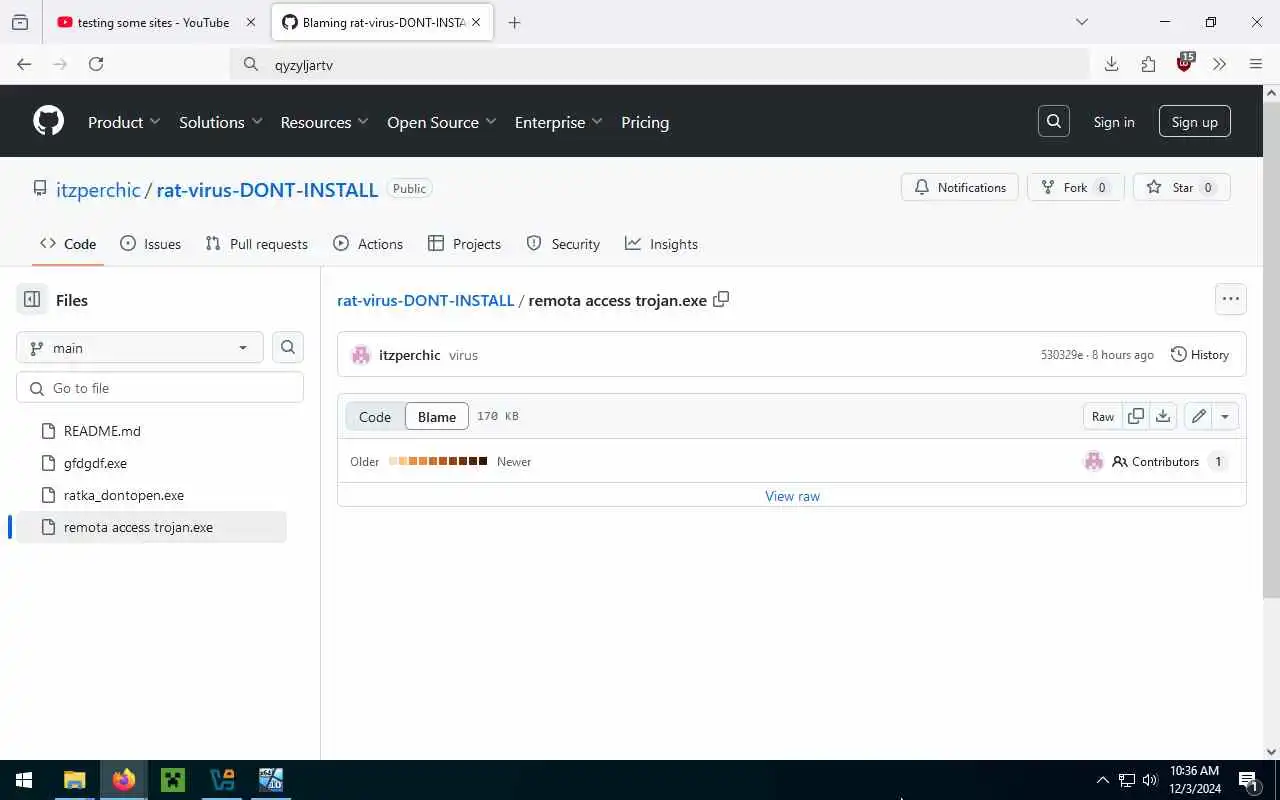Viewport: 1280px width, 800px height.
Task: Copy the file path icon
Action: pyautogui.click(x=721, y=299)
